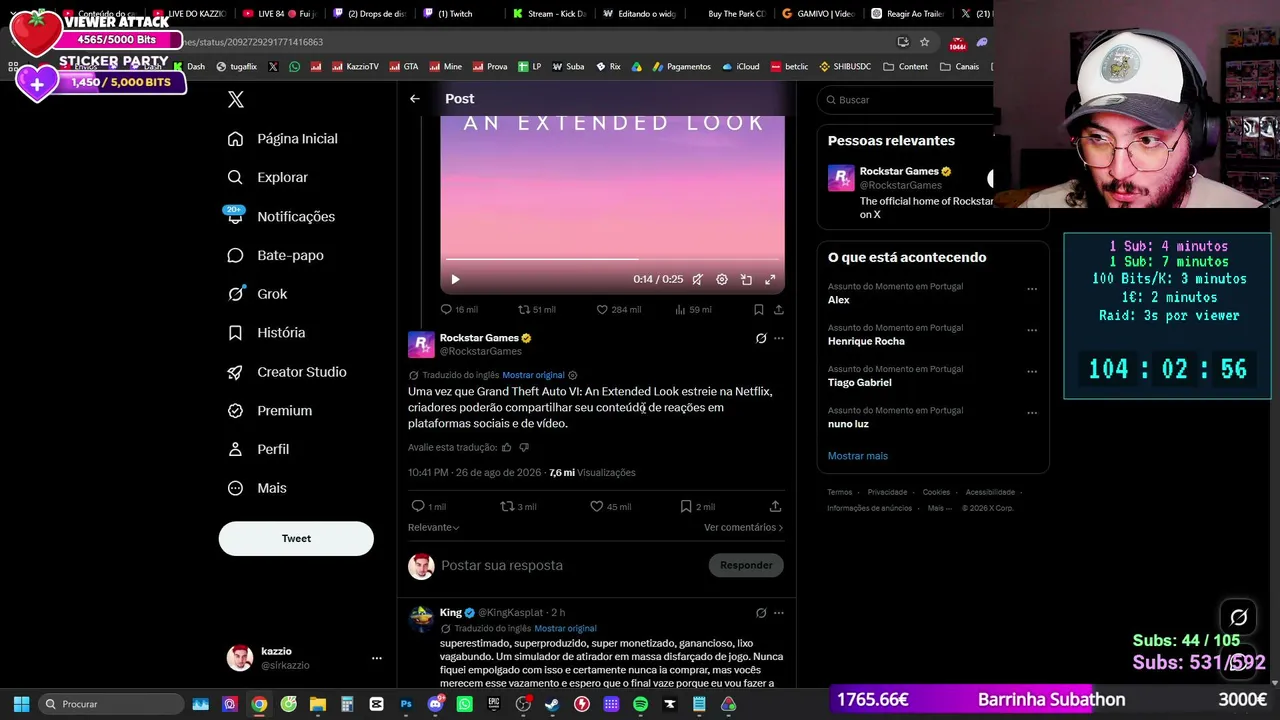Click the Grok icon on King's reply

click(761, 613)
